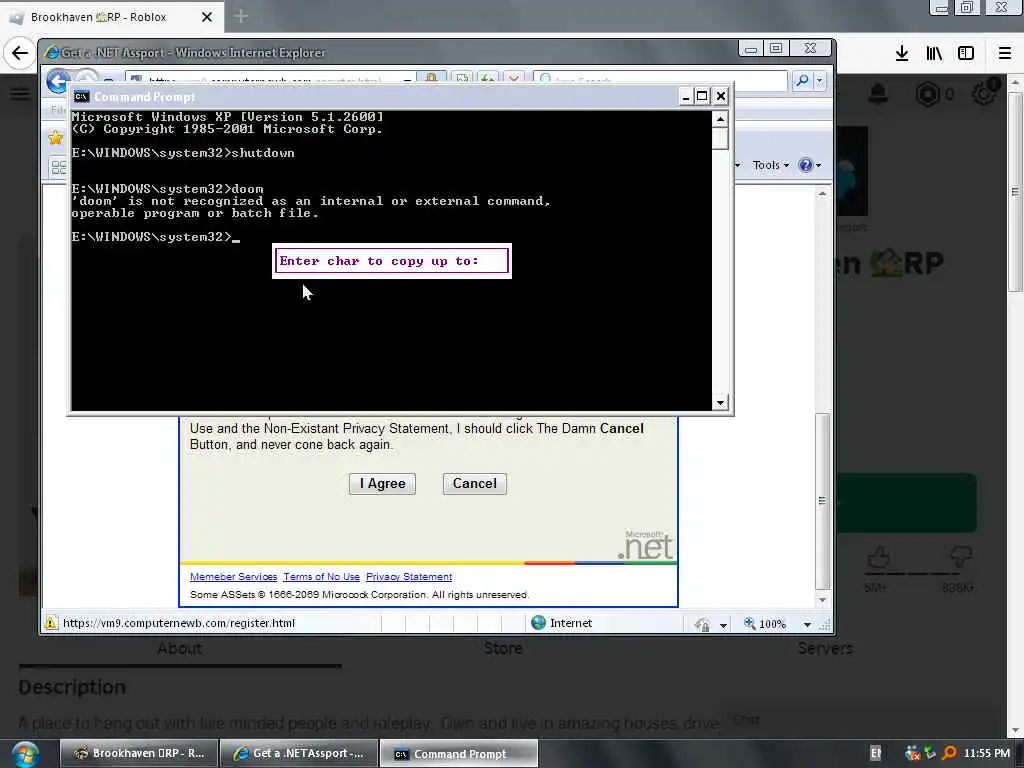
Task: Open the Roblox page hamburger menu icon
Action: [20, 94]
